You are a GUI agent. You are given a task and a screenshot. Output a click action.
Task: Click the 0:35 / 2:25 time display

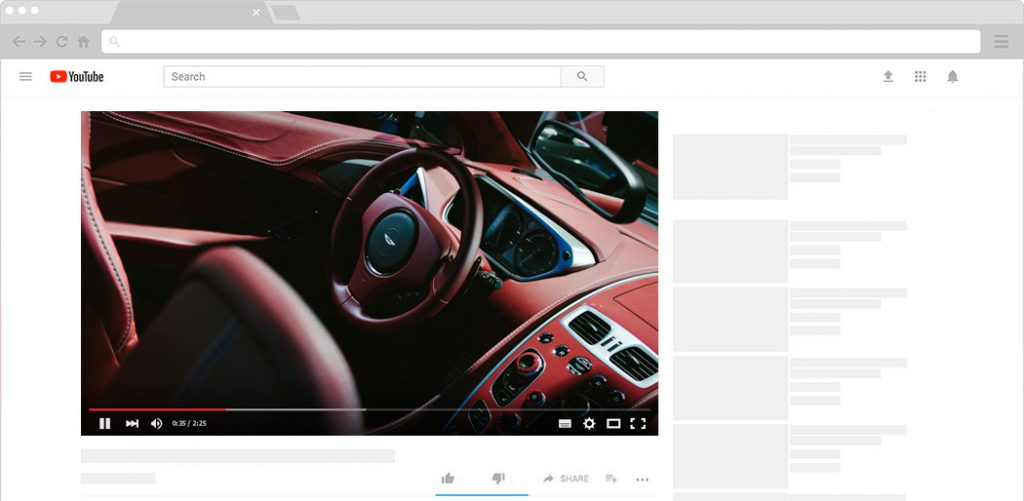pyautogui.click(x=189, y=423)
